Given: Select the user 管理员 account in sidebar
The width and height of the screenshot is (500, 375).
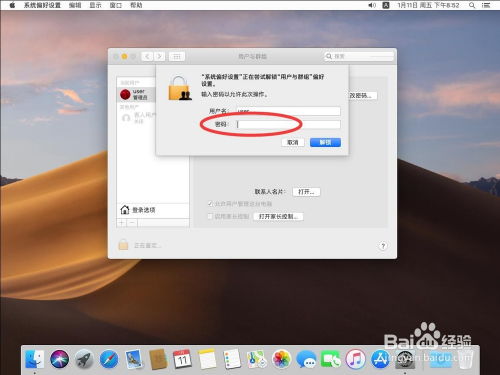Looking at the screenshot, I should tap(136, 94).
